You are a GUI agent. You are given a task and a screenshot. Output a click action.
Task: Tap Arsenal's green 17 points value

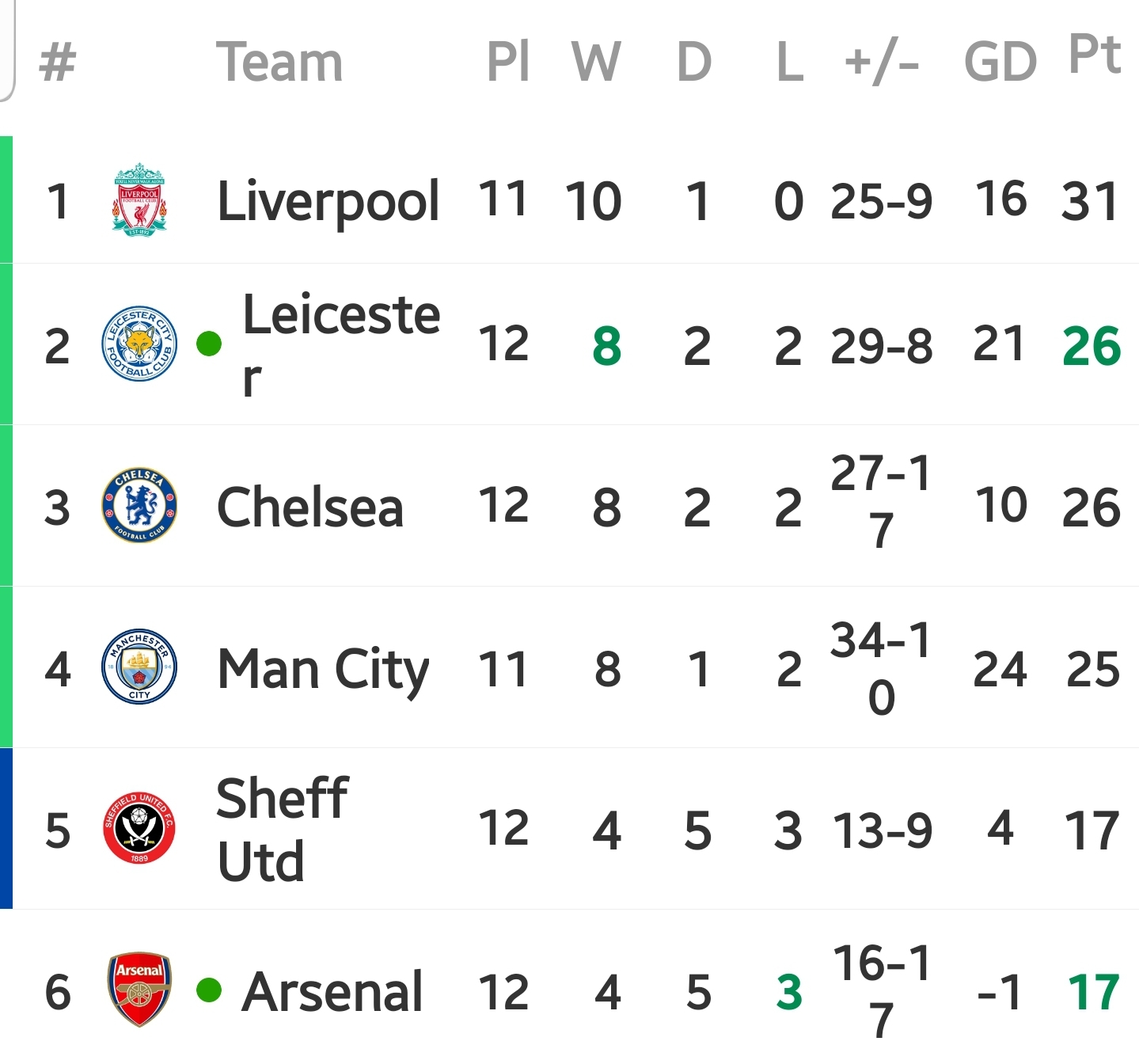[x=1093, y=993]
